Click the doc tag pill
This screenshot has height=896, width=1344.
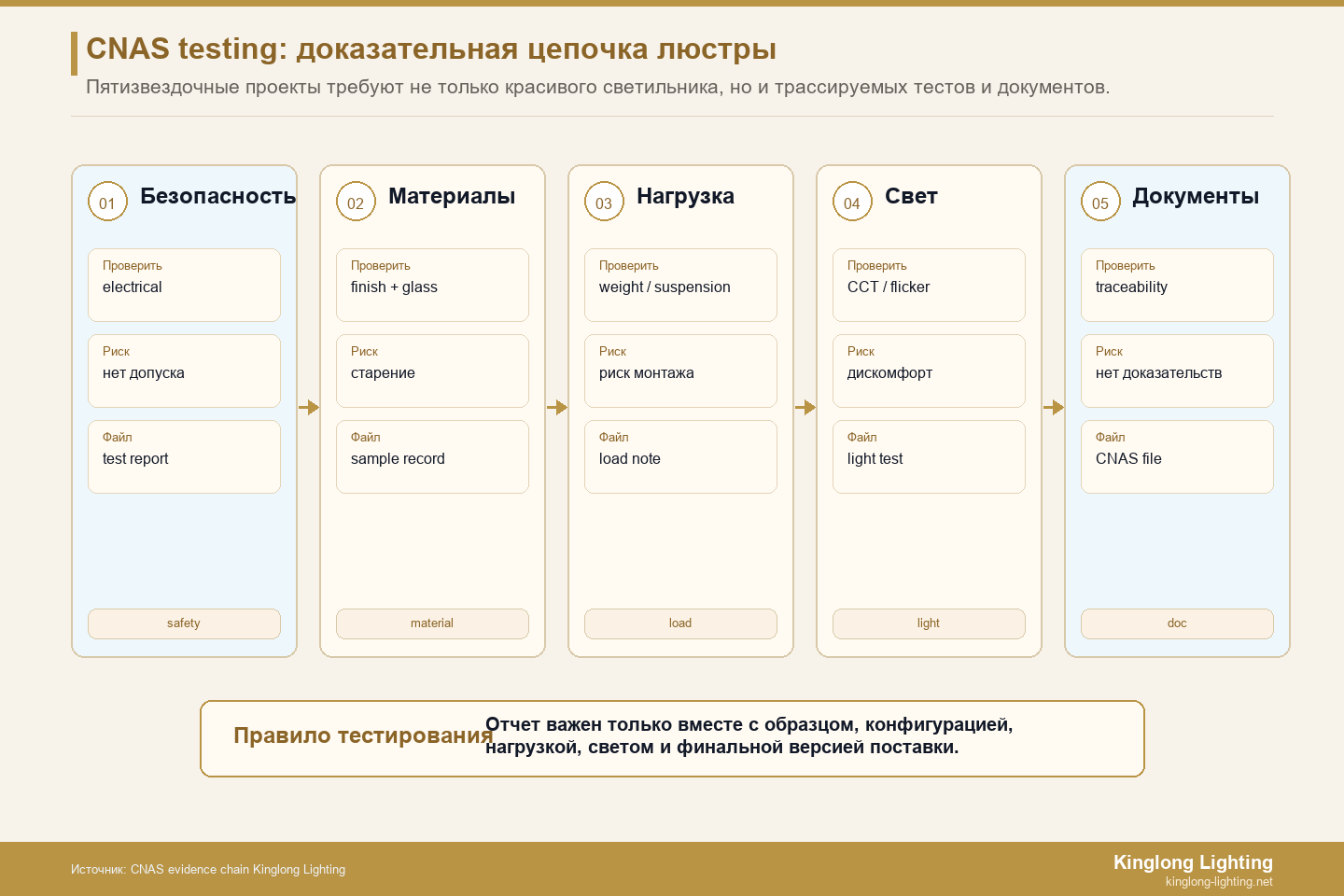1177,623
